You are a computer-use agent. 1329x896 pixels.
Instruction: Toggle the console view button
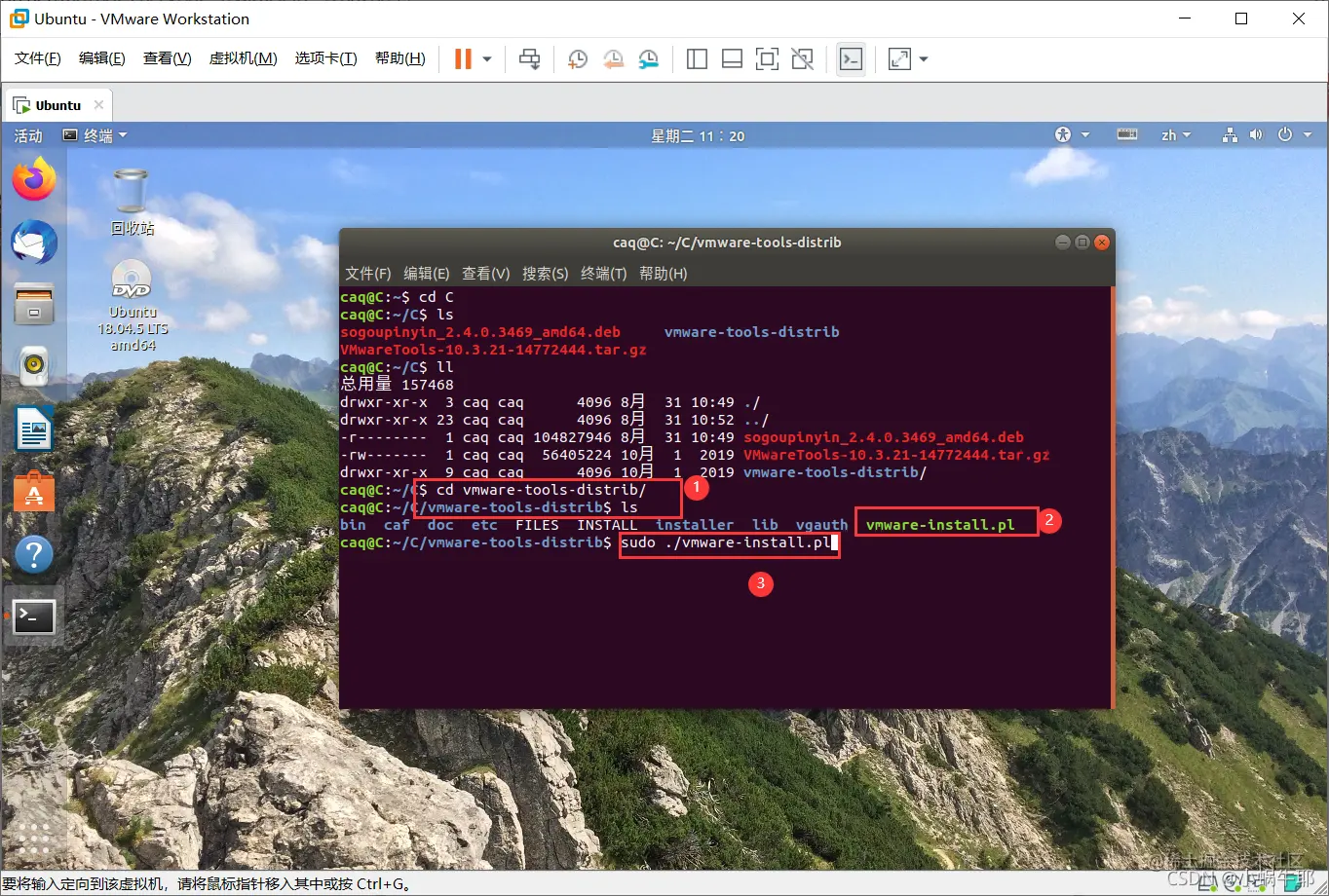pyautogui.click(x=851, y=59)
